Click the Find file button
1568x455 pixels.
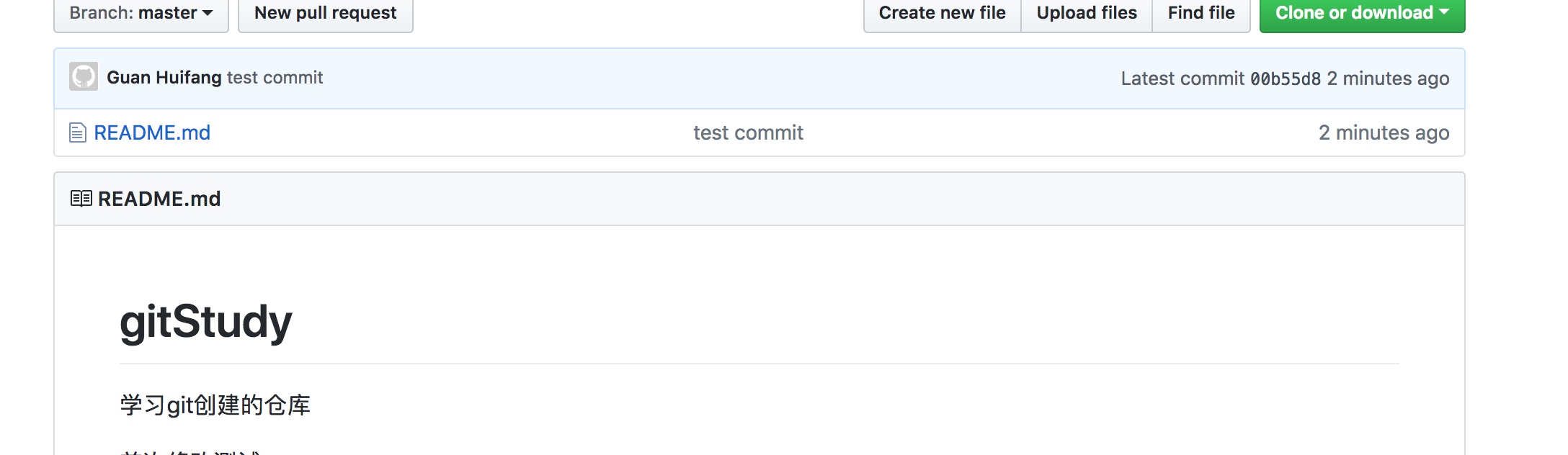point(1201,14)
